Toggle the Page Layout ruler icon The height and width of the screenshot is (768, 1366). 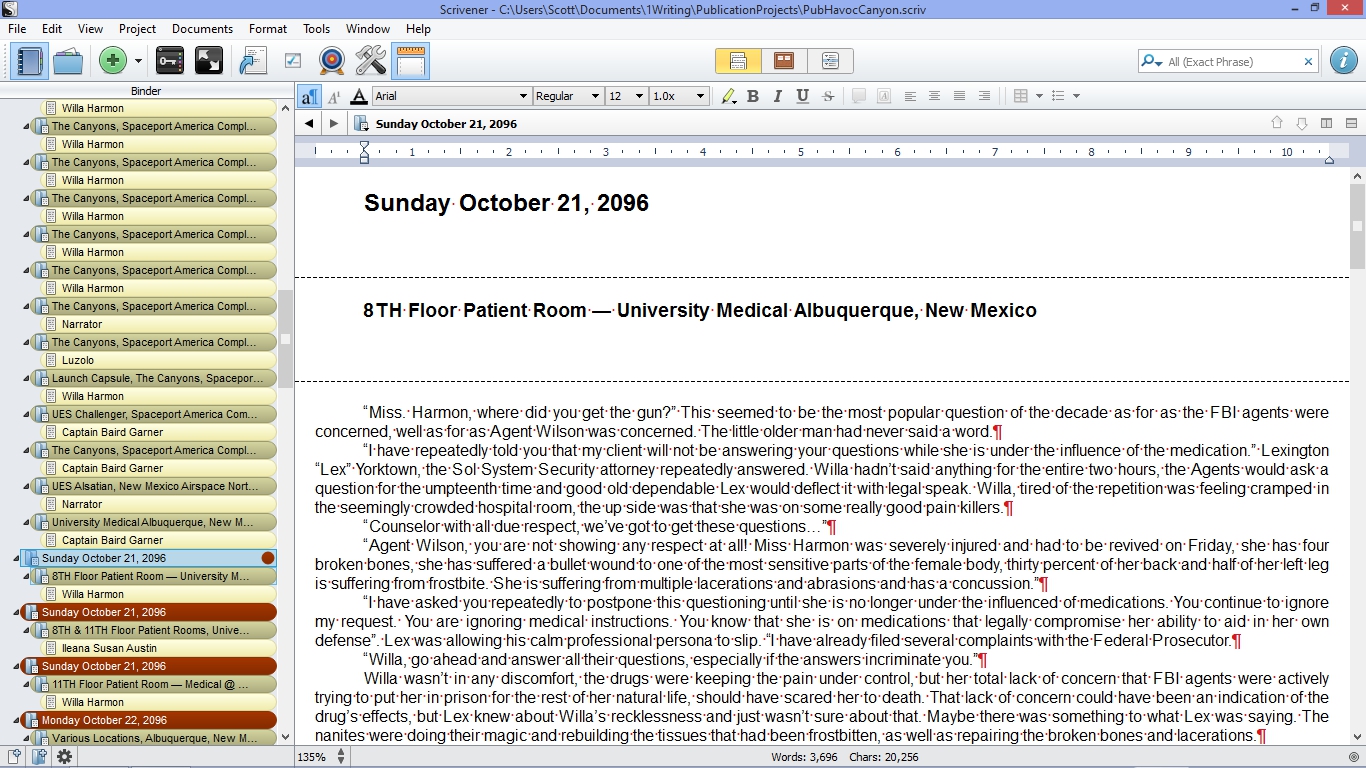(x=411, y=61)
